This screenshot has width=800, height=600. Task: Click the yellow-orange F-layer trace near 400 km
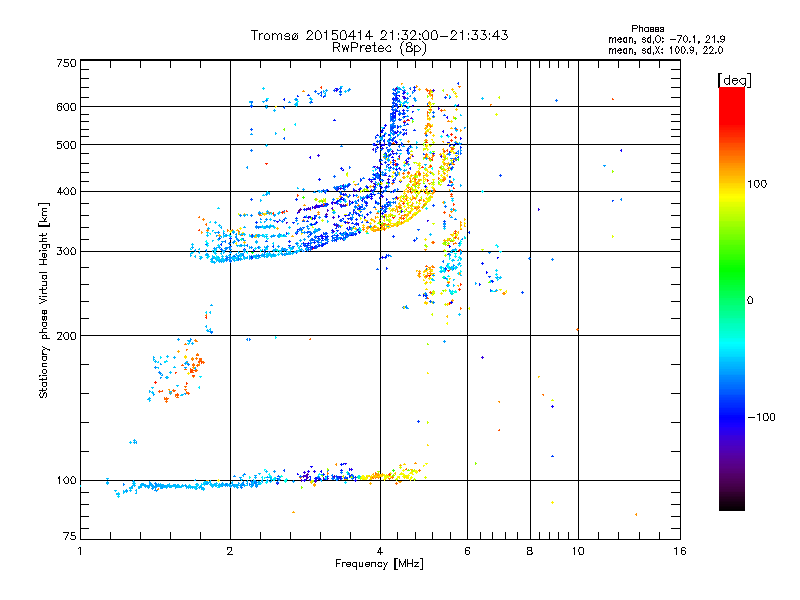point(406,202)
